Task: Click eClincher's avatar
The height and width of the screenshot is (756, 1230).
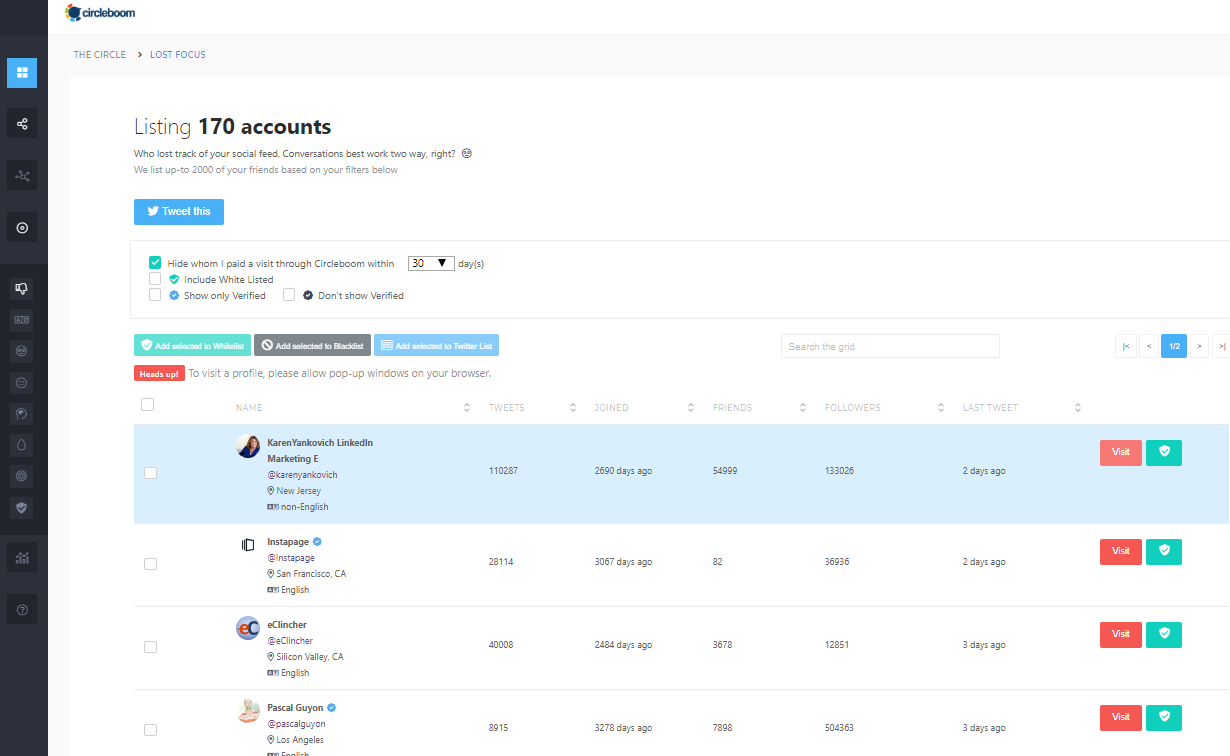Action: pos(248,628)
